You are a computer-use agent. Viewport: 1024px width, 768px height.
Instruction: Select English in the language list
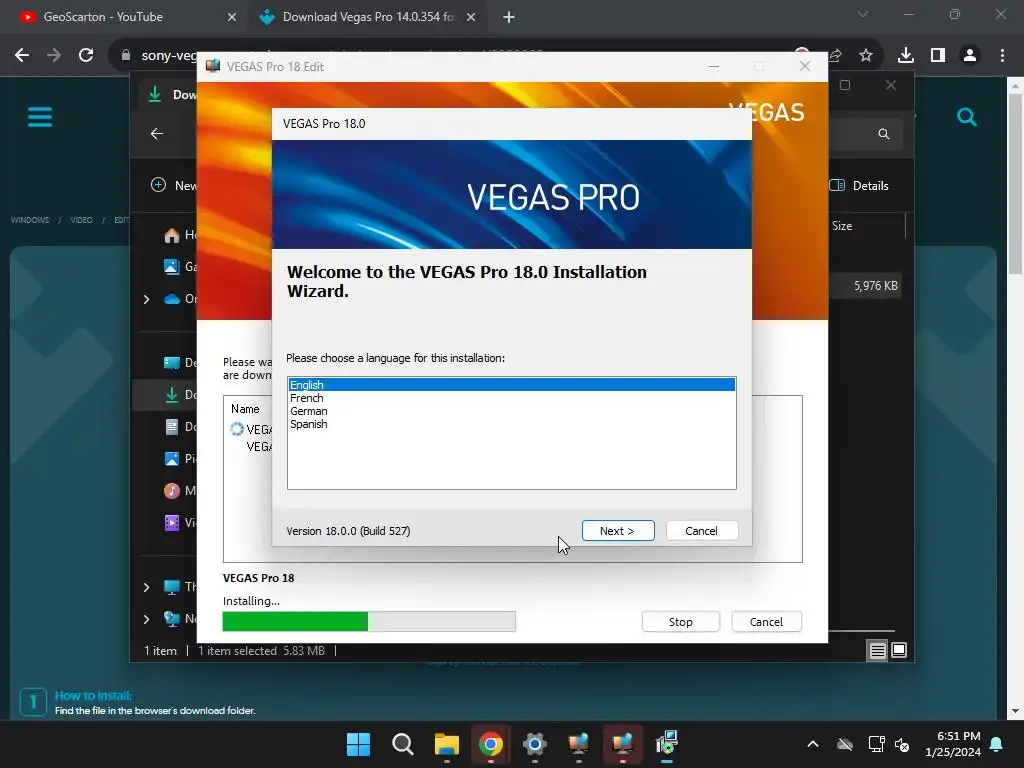point(511,385)
